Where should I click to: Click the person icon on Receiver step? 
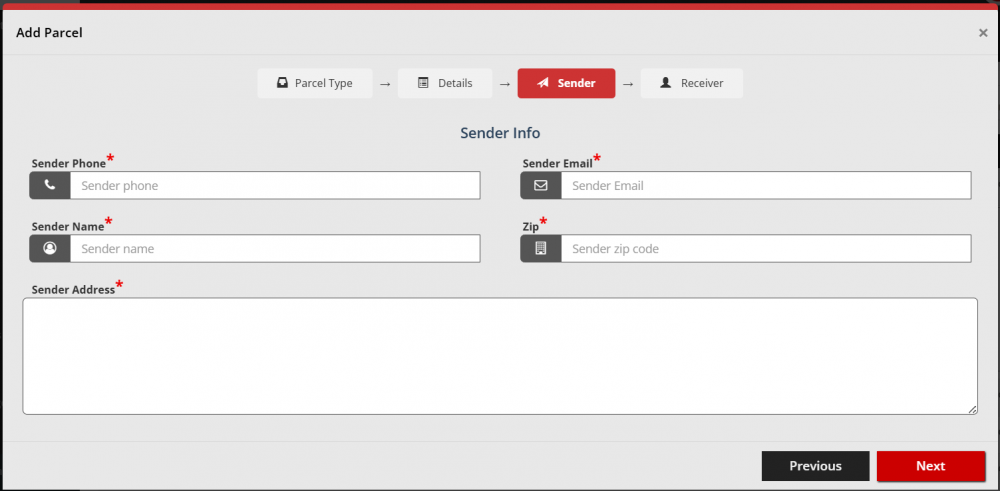665,83
